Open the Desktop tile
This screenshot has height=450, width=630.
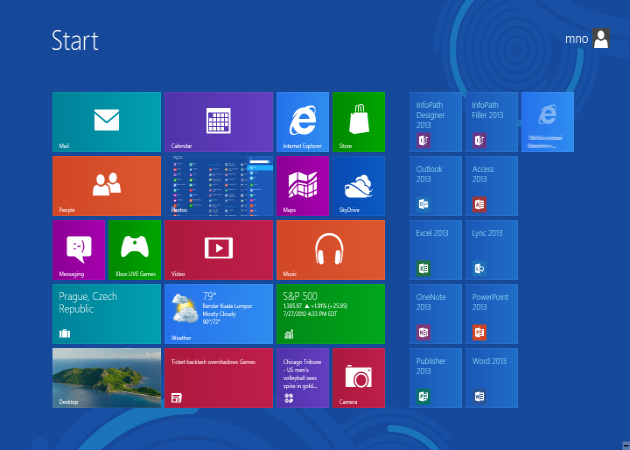pos(106,377)
